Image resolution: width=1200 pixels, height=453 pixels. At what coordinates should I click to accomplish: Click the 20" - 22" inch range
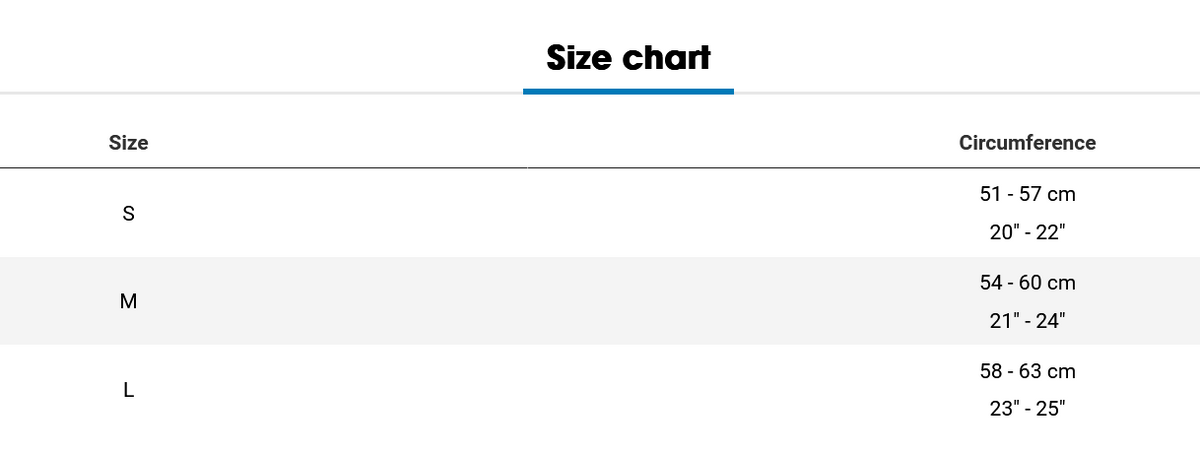click(x=1027, y=232)
